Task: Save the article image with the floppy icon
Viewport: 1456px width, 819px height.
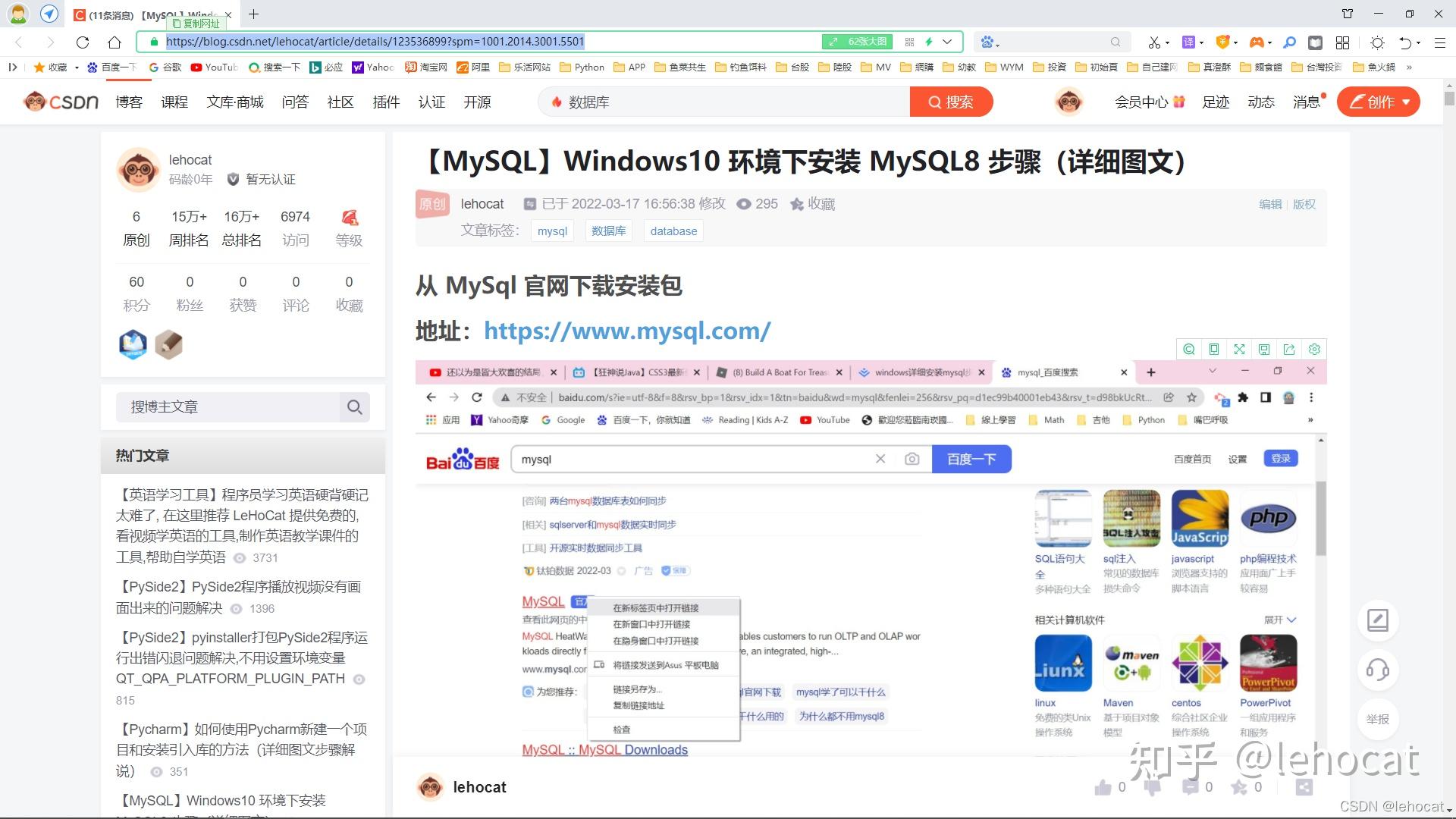Action: coord(1264,349)
